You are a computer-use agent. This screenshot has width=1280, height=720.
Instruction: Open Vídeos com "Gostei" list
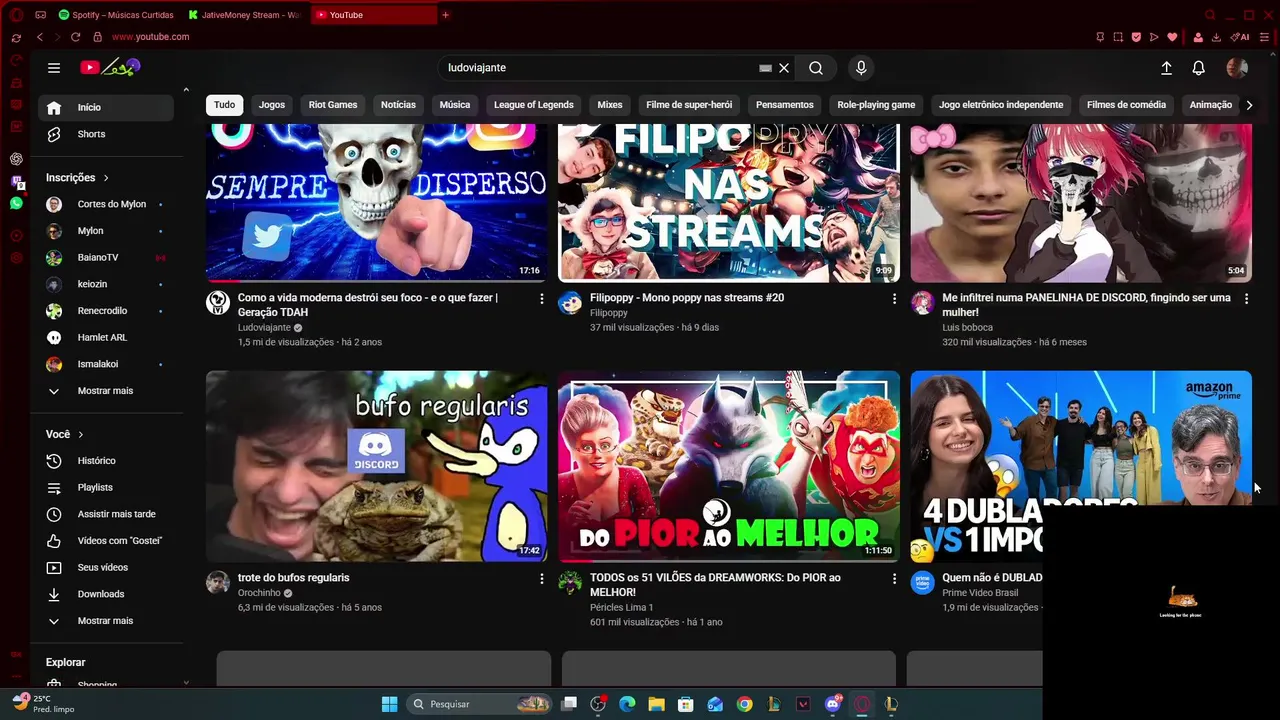pos(106,541)
